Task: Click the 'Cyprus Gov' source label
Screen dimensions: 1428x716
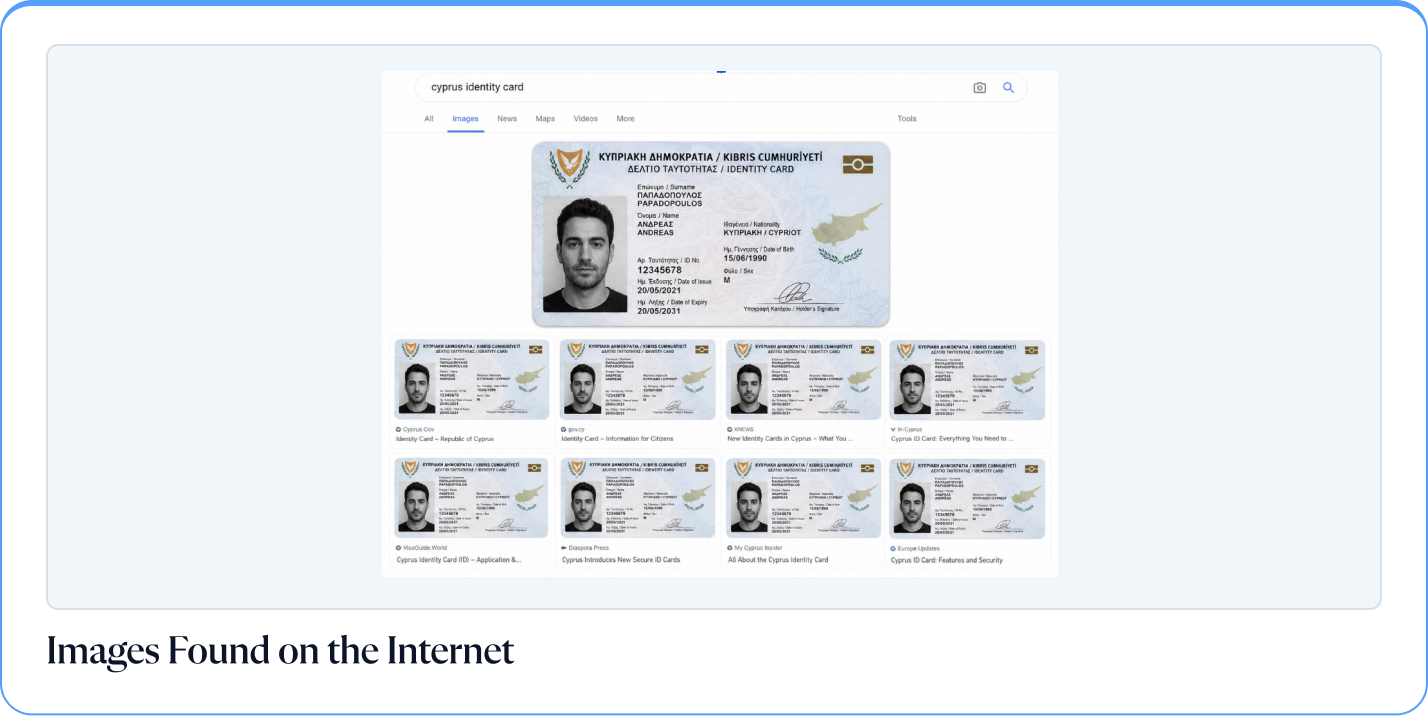Action: pyautogui.click(x=419, y=429)
